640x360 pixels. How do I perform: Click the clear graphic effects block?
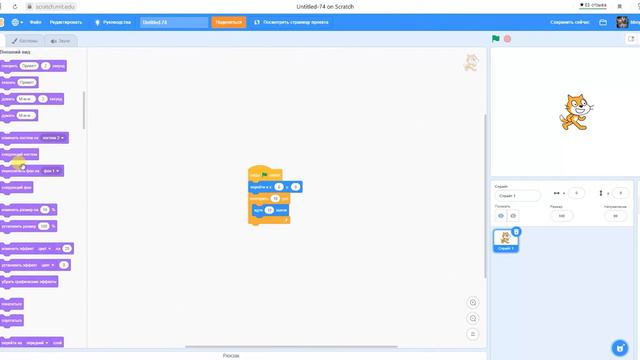(29, 282)
